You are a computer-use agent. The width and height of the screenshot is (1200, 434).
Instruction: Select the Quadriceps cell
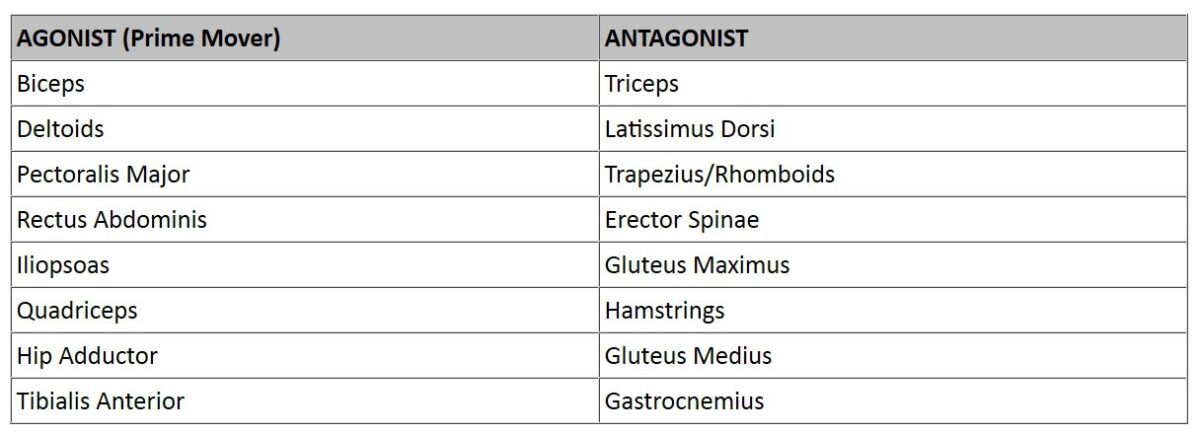pos(77,311)
